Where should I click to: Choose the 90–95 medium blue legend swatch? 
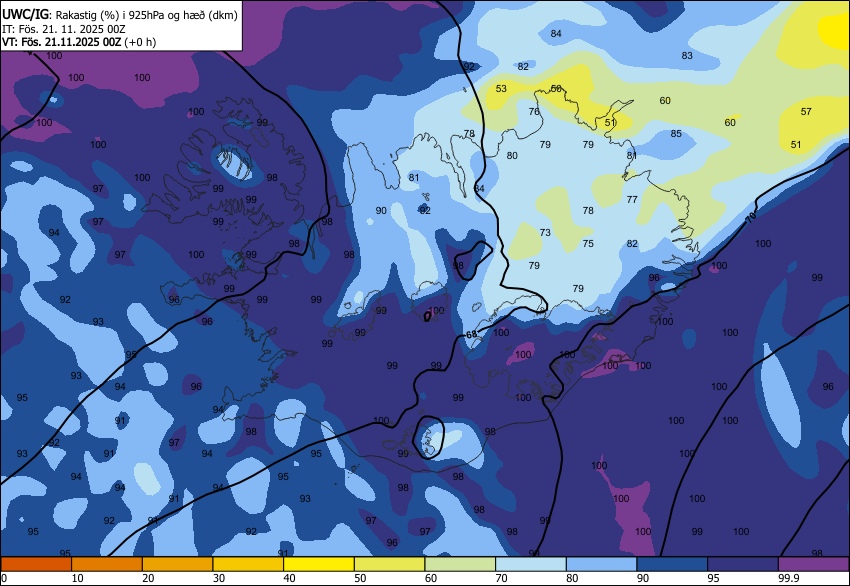pyautogui.click(x=672, y=564)
